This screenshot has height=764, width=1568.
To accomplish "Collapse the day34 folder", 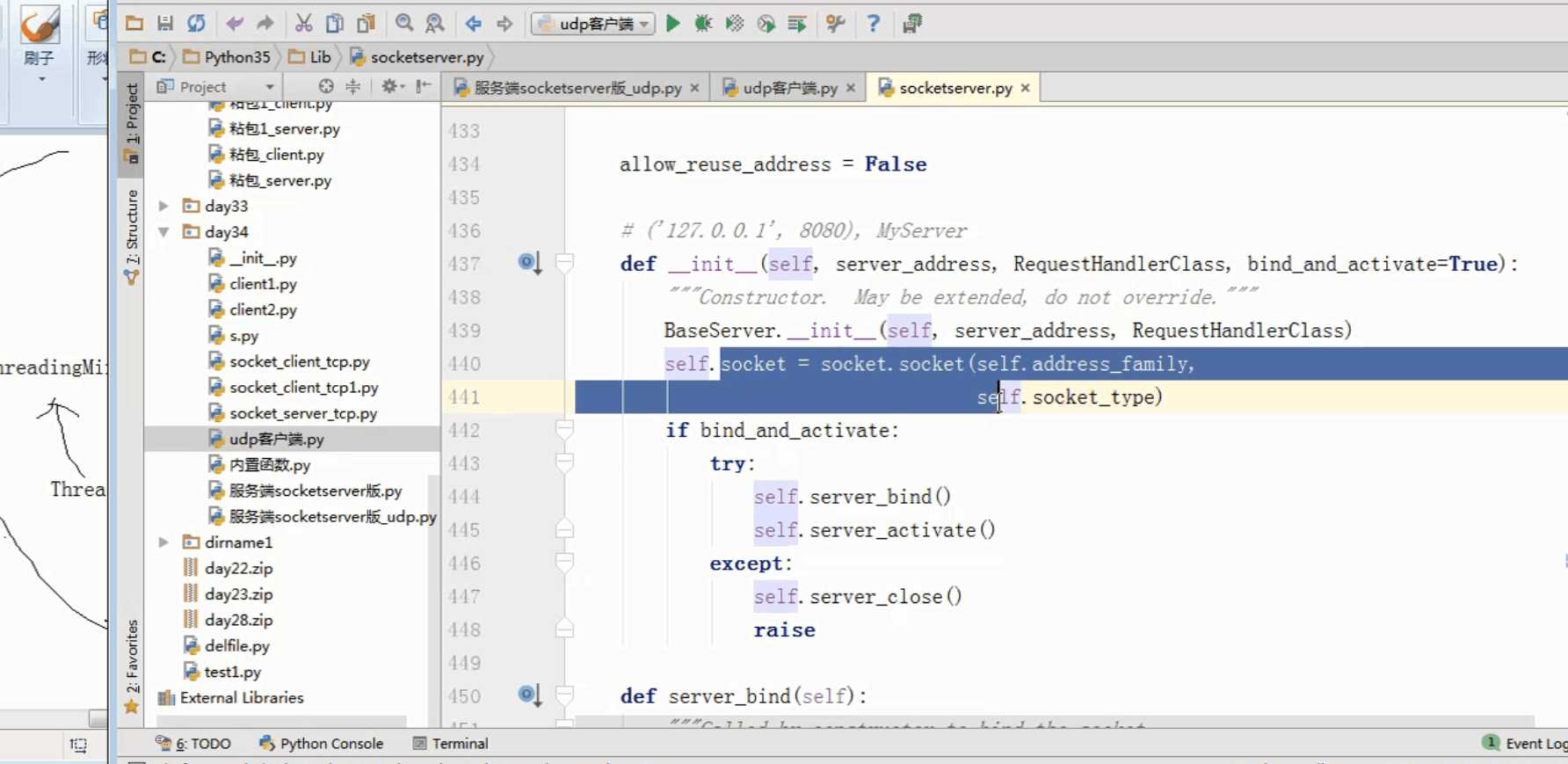I will click(163, 232).
